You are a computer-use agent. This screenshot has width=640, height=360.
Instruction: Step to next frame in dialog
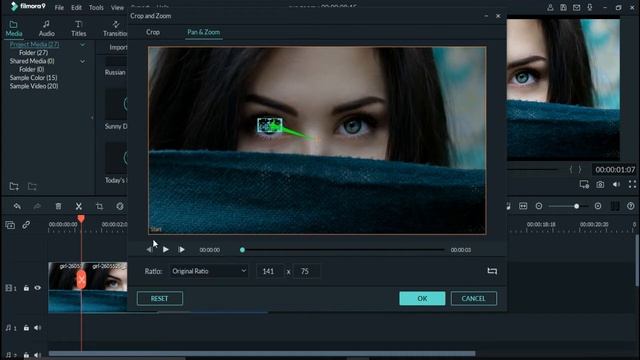pos(181,249)
